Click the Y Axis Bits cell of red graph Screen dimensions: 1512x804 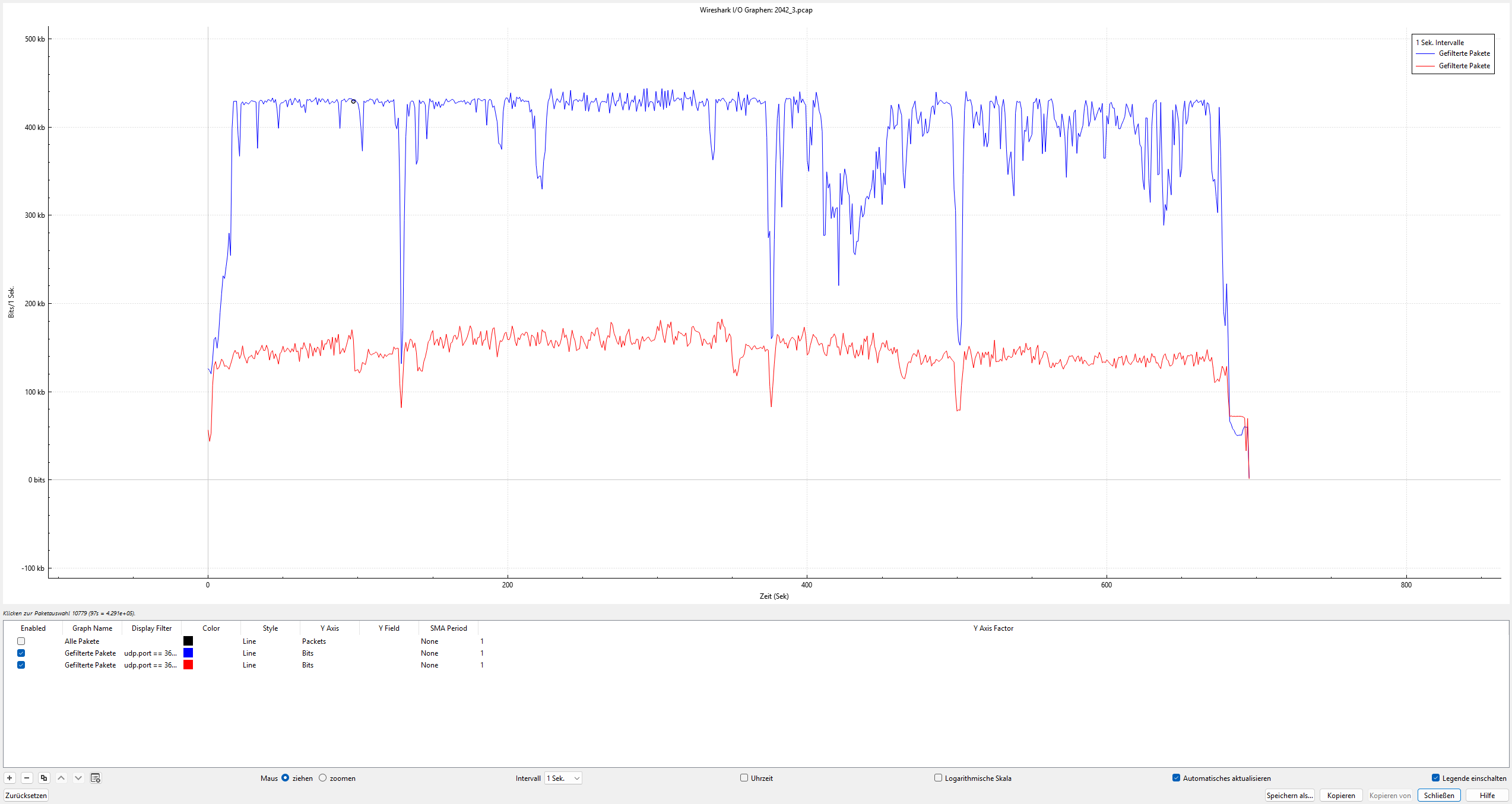pos(308,665)
